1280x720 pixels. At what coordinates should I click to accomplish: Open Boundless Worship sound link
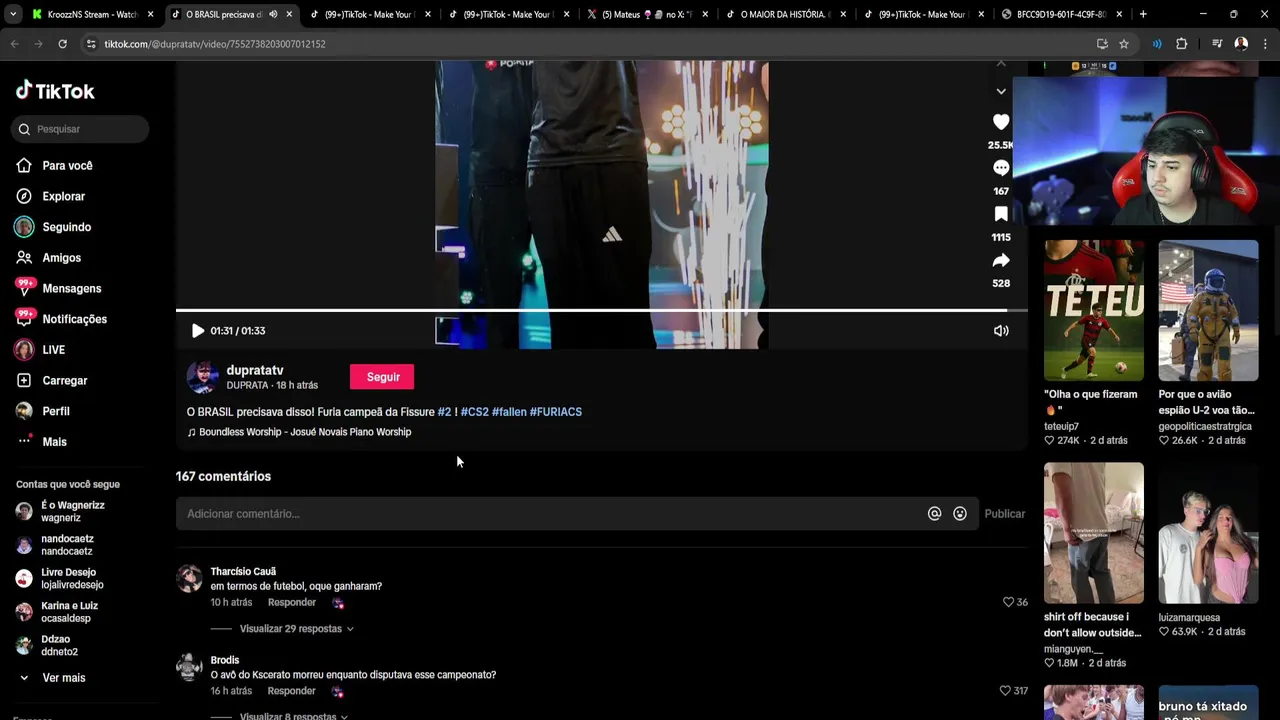click(299, 432)
